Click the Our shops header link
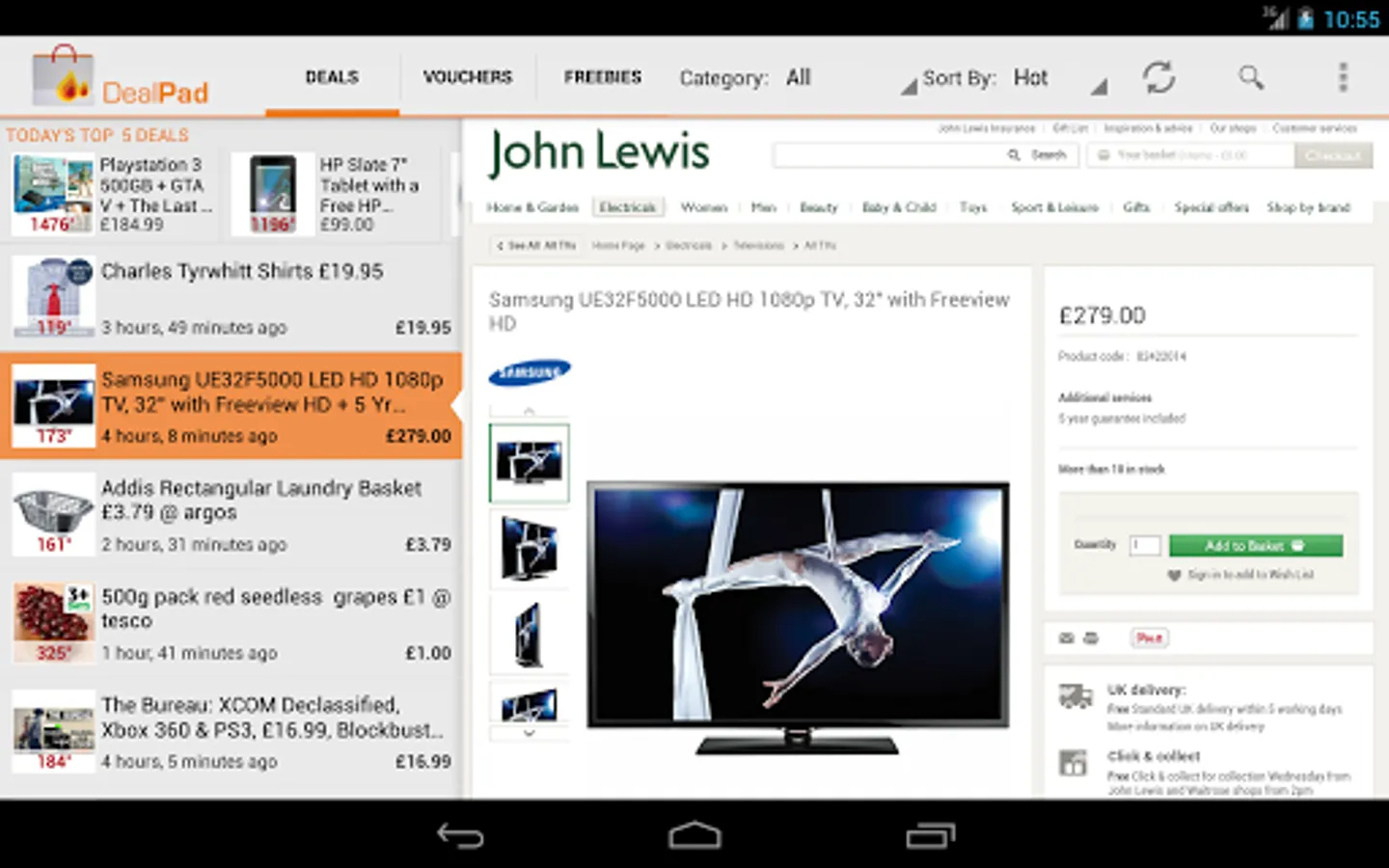Image resolution: width=1389 pixels, height=868 pixels. coord(1233,128)
